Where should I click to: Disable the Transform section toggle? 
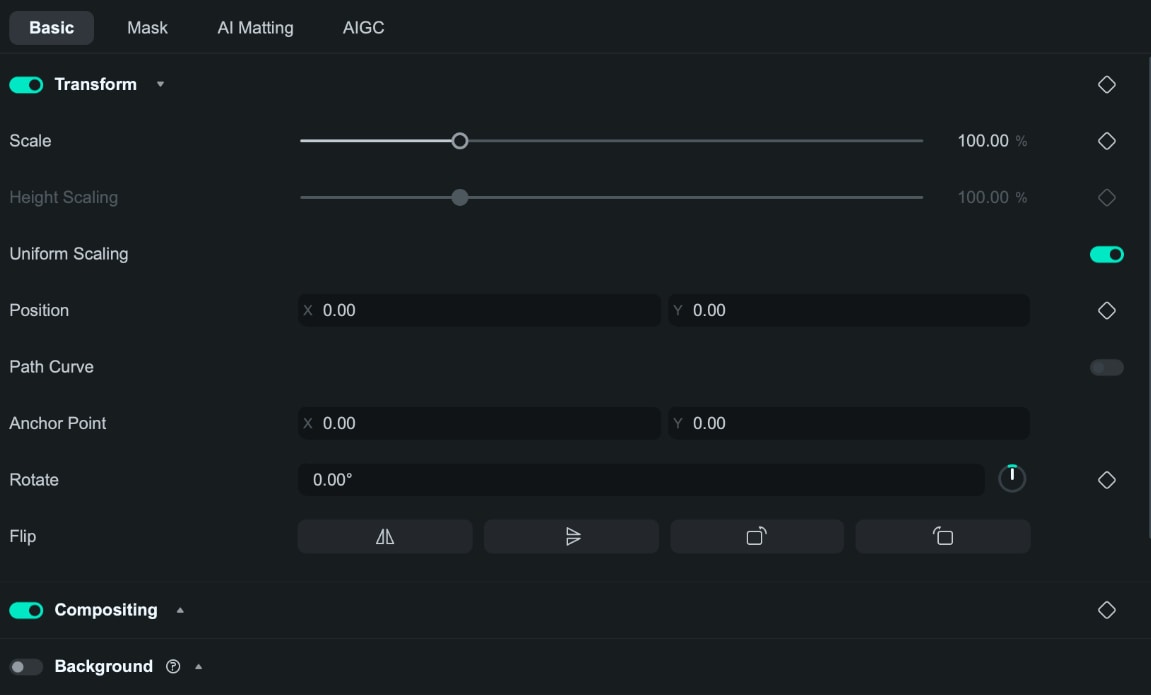coord(26,84)
